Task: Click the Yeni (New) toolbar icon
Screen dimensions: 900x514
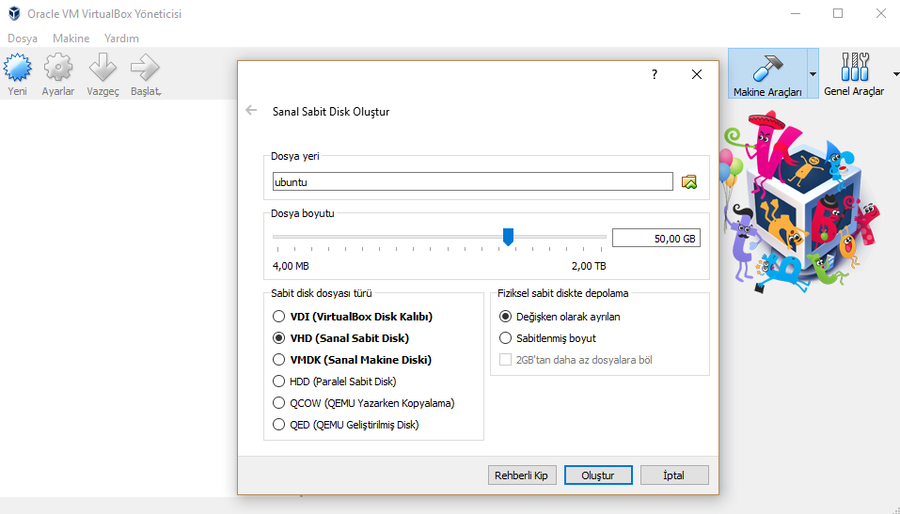Action: coord(17,69)
